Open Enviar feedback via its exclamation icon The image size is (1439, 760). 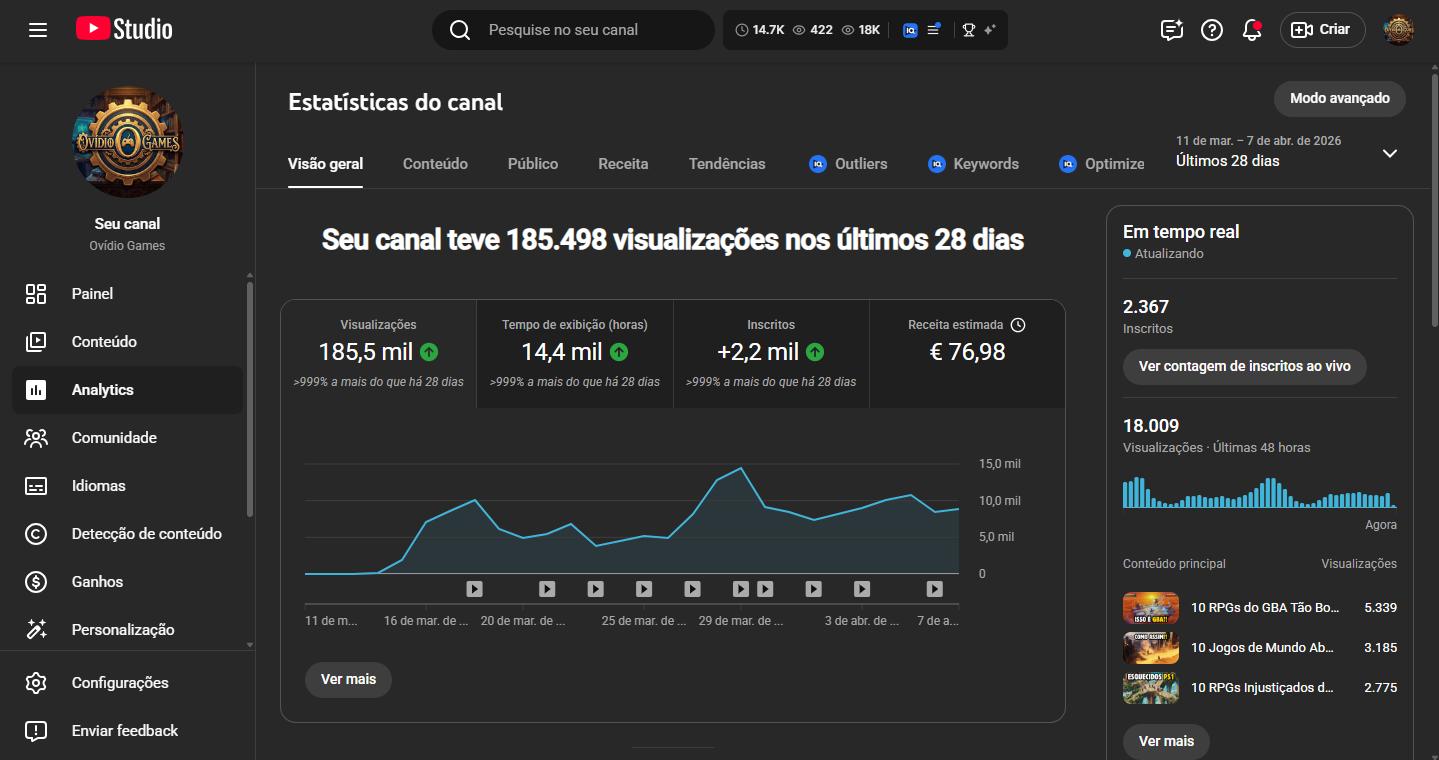(36, 731)
